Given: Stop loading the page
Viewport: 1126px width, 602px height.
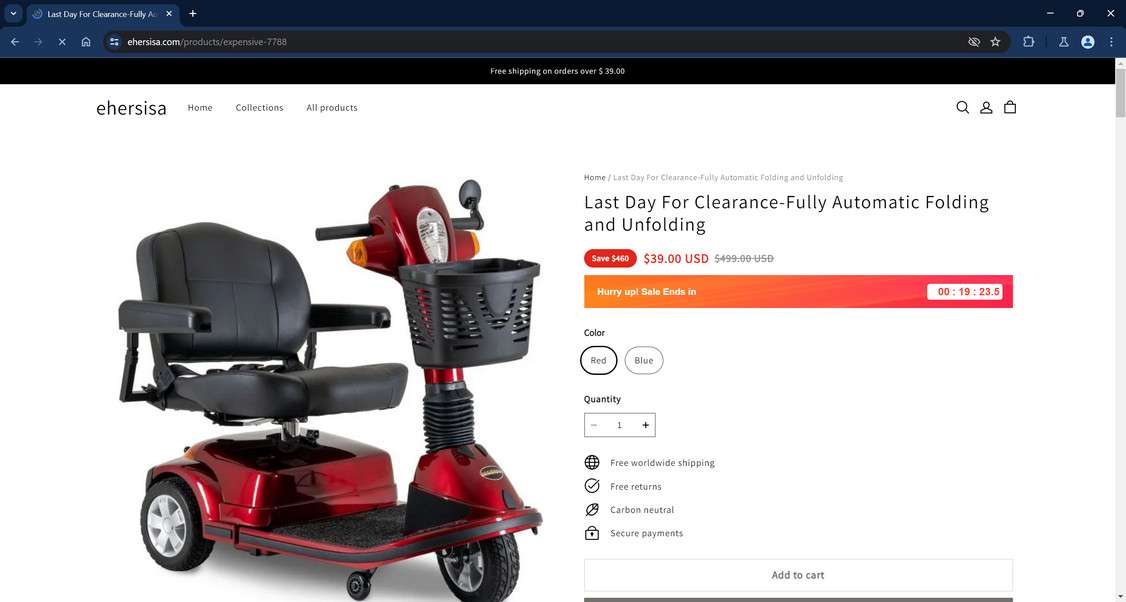Looking at the screenshot, I should coord(62,42).
